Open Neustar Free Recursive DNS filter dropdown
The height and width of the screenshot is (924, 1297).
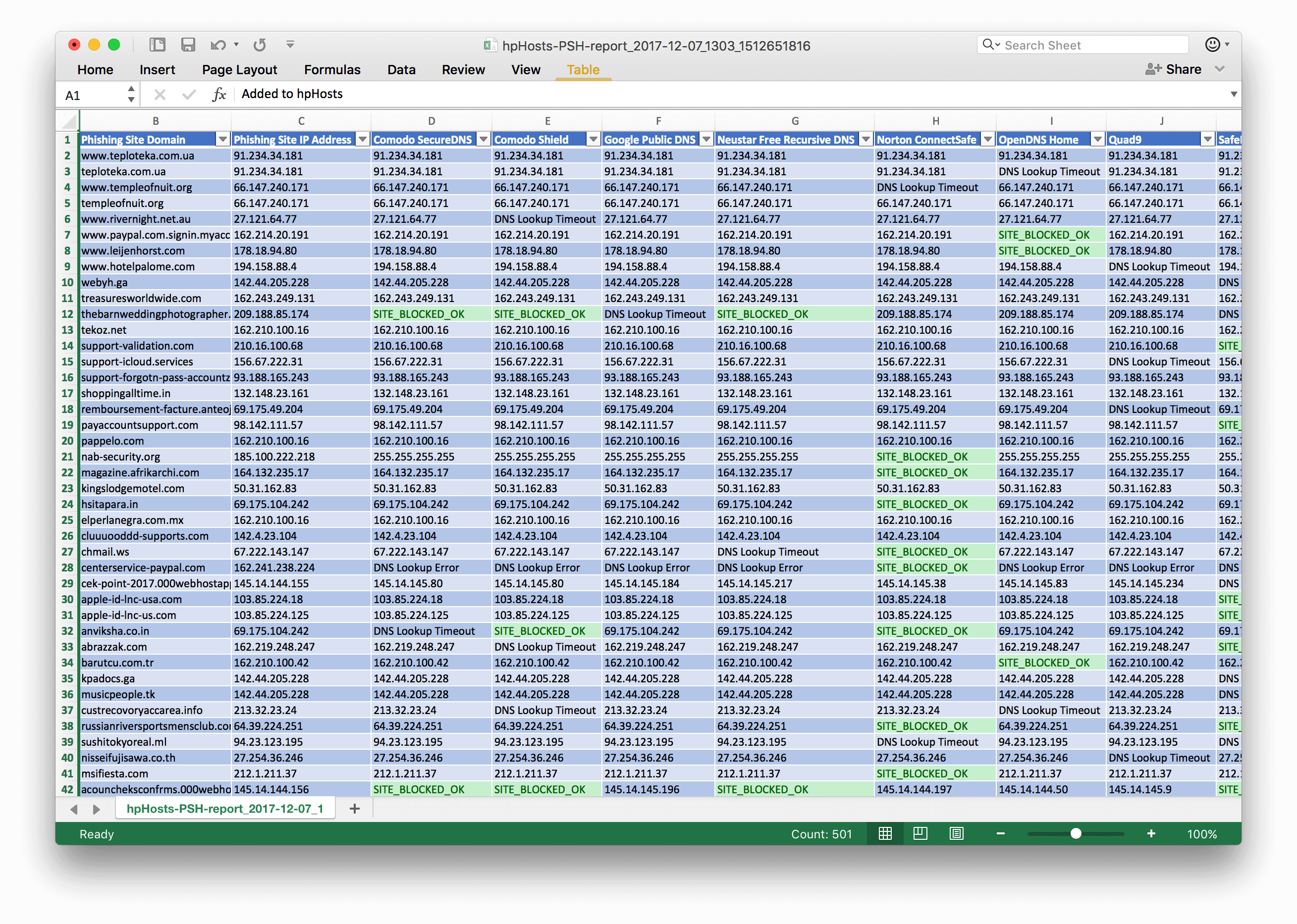pyautogui.click(x=866, y=140)
